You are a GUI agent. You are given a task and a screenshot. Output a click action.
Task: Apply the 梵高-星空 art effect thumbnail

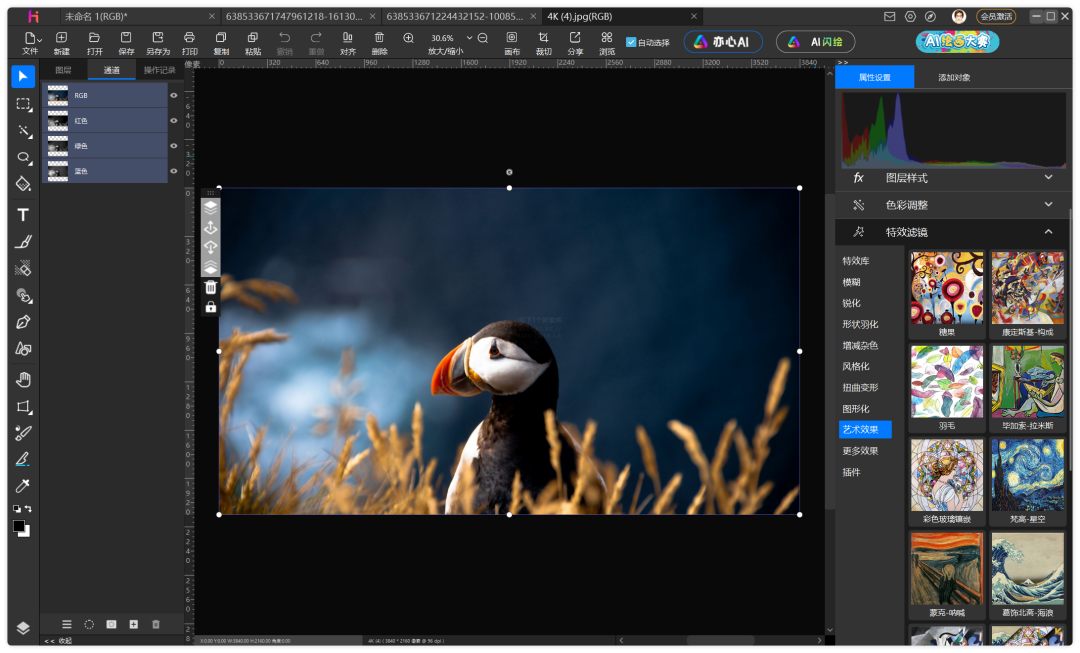[1027, 476]
